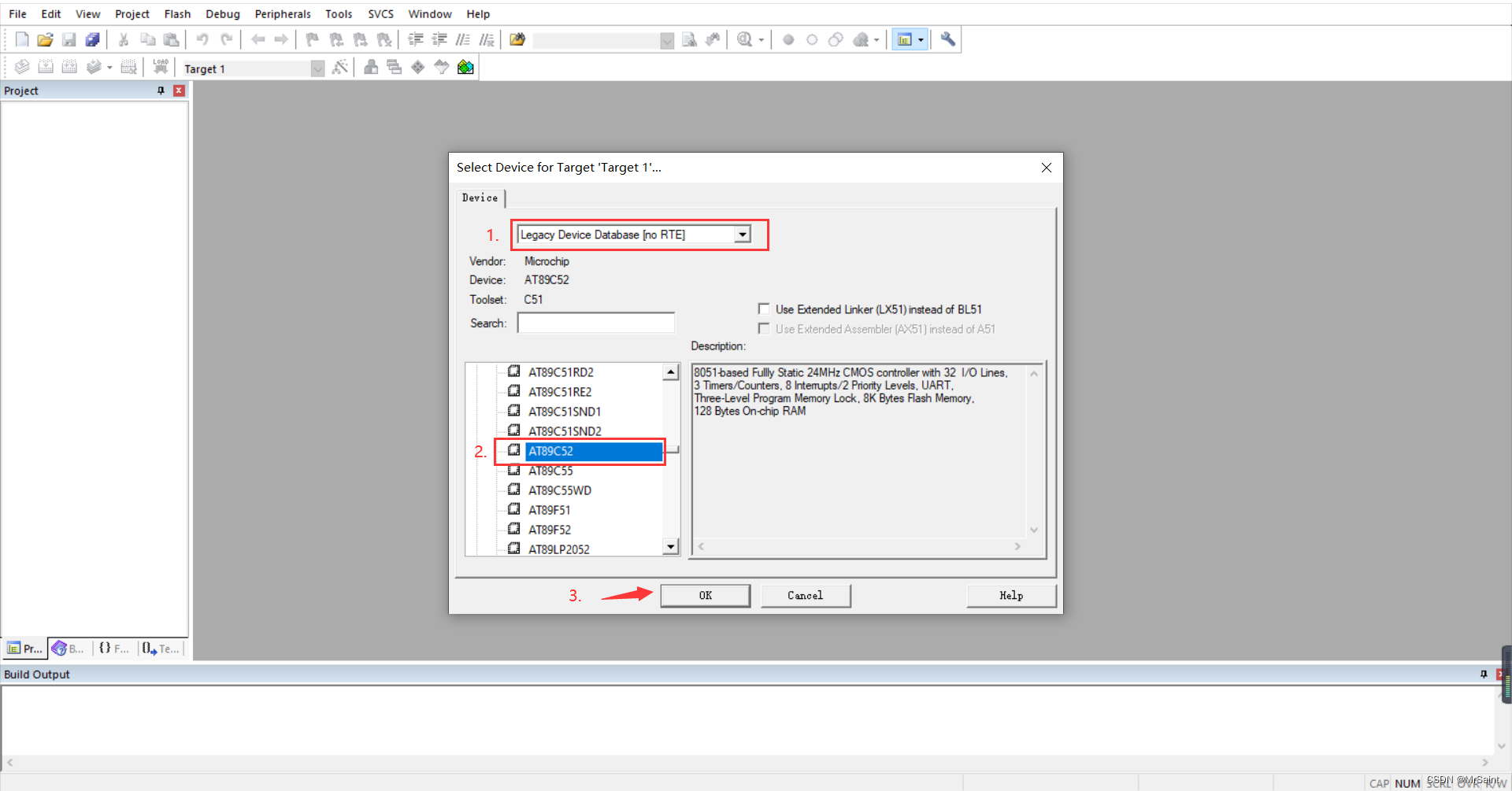The width and height of the screenshot is (1512, 791).
Task: Pin the Project panel
Action: pyautogui.click(x=161, y=91)
